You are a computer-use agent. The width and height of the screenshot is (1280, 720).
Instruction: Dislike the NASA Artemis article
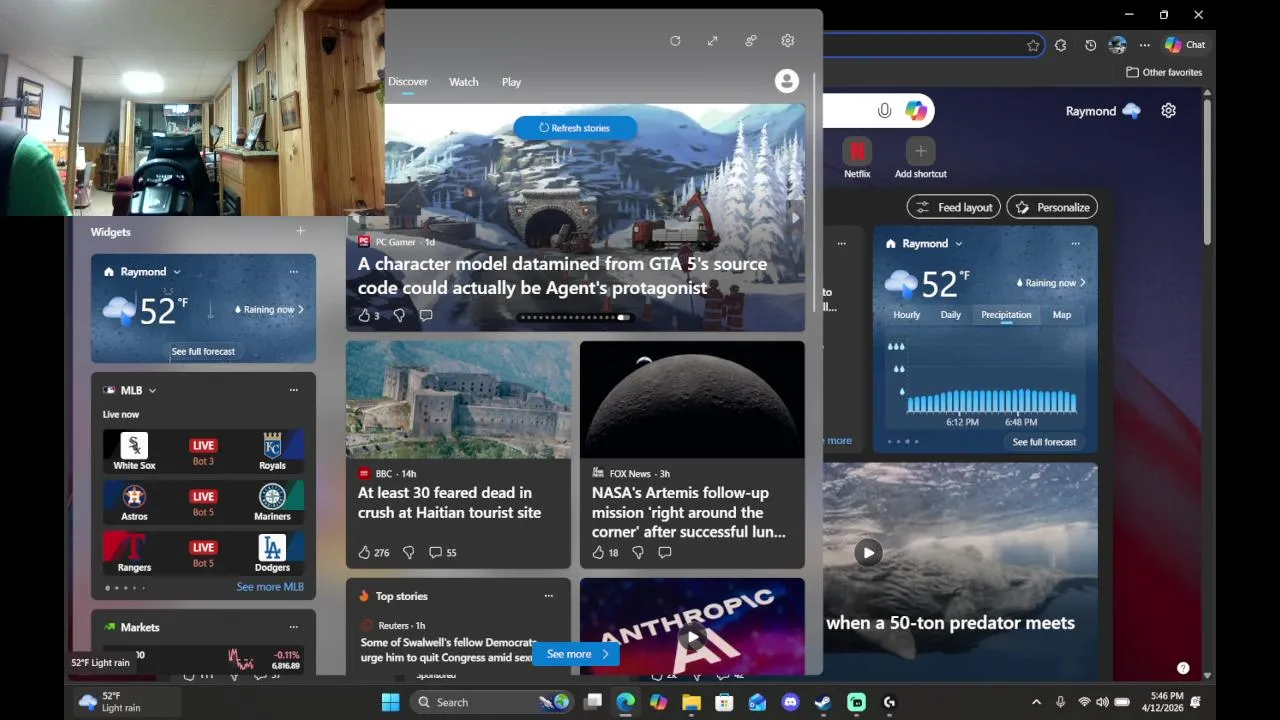637,552
